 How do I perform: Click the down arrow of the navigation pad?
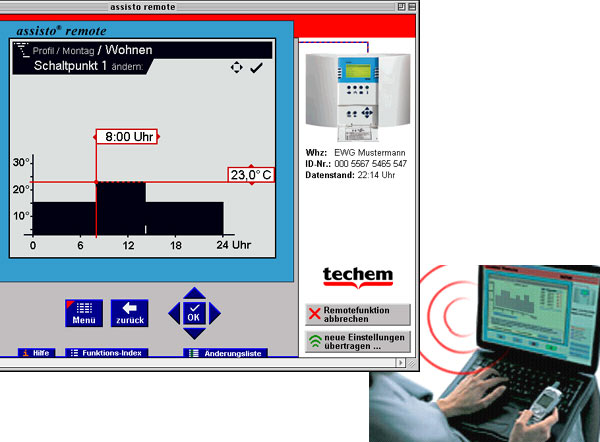coord(194,333)
